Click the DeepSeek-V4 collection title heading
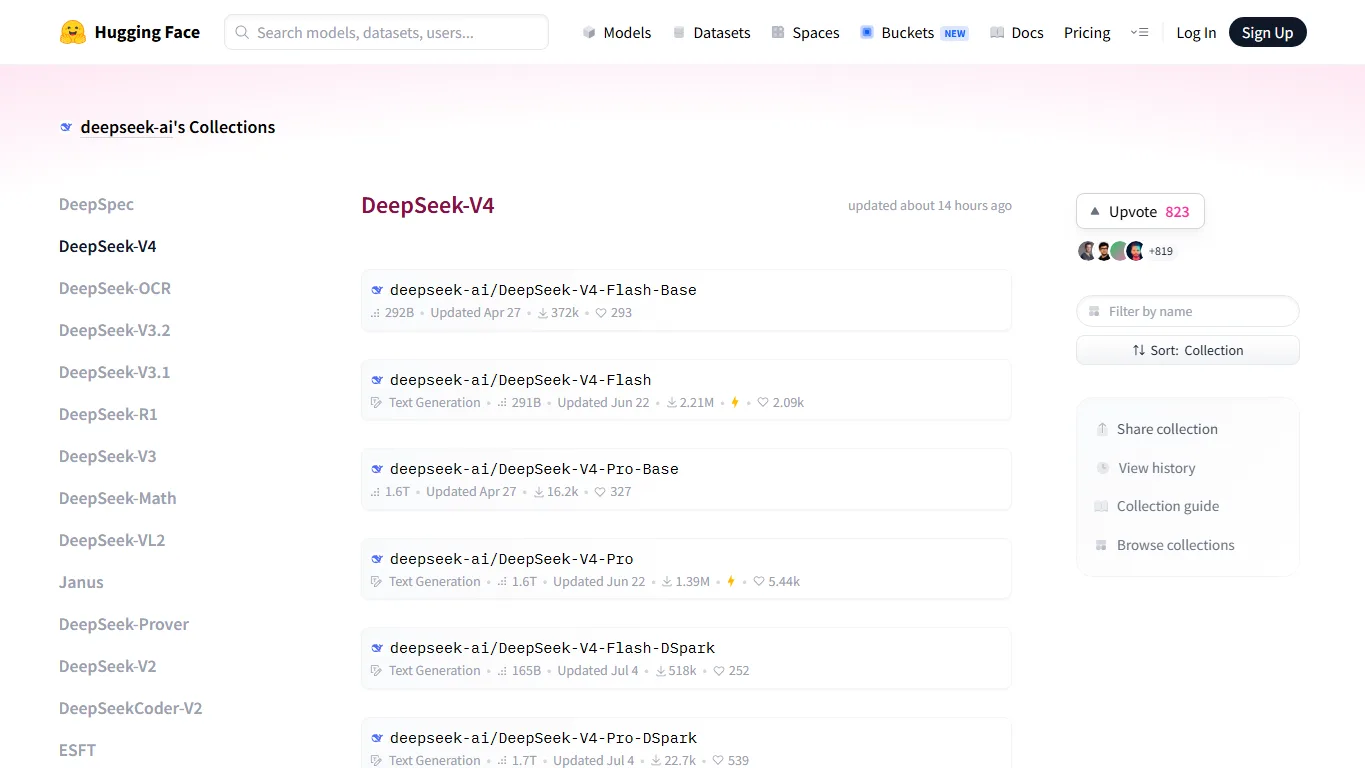Viewport: 1365px width, 768px height. tap(428, 205)
